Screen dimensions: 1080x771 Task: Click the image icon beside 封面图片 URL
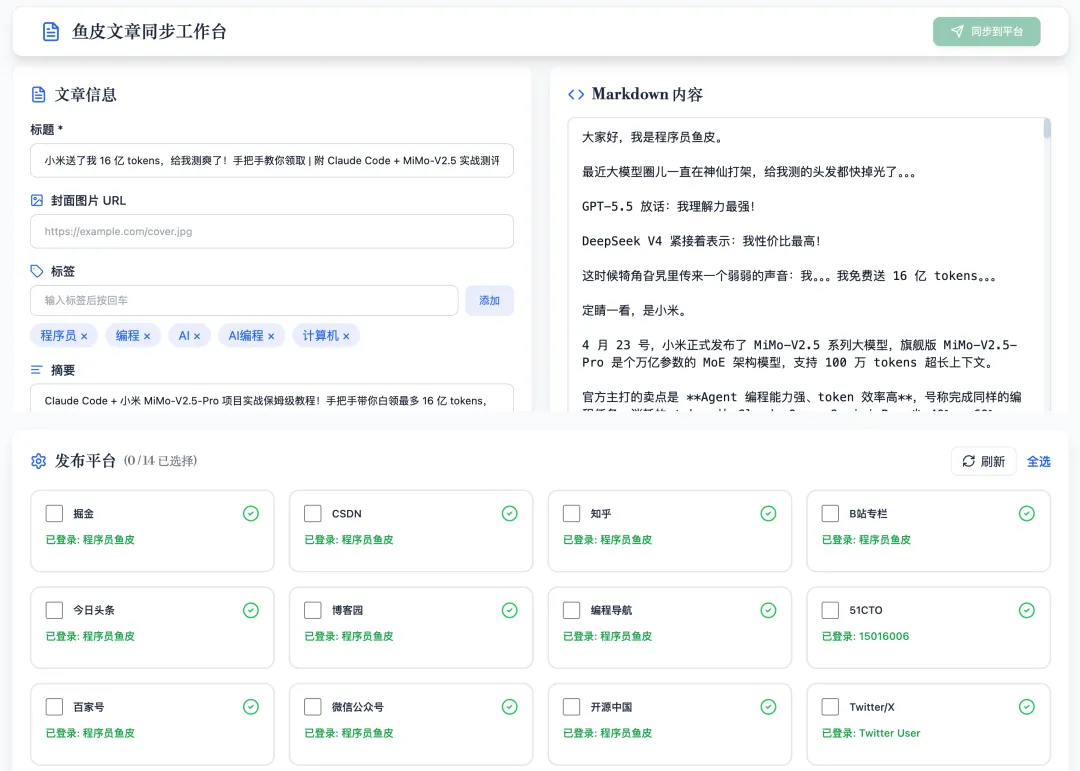(x=37, y=201)
